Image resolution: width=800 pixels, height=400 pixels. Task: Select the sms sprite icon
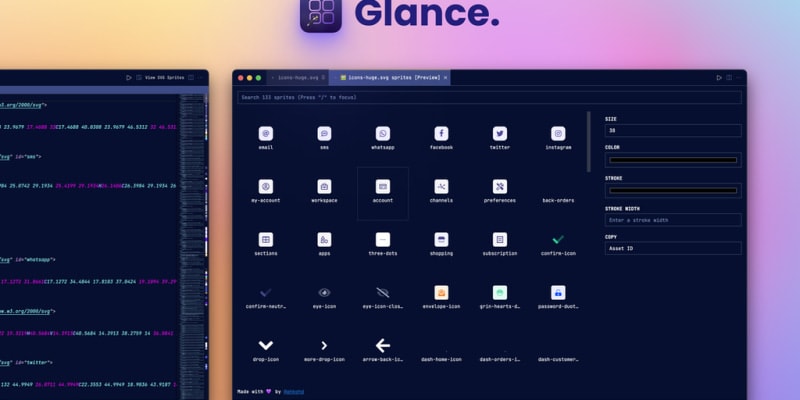point(324,134)
